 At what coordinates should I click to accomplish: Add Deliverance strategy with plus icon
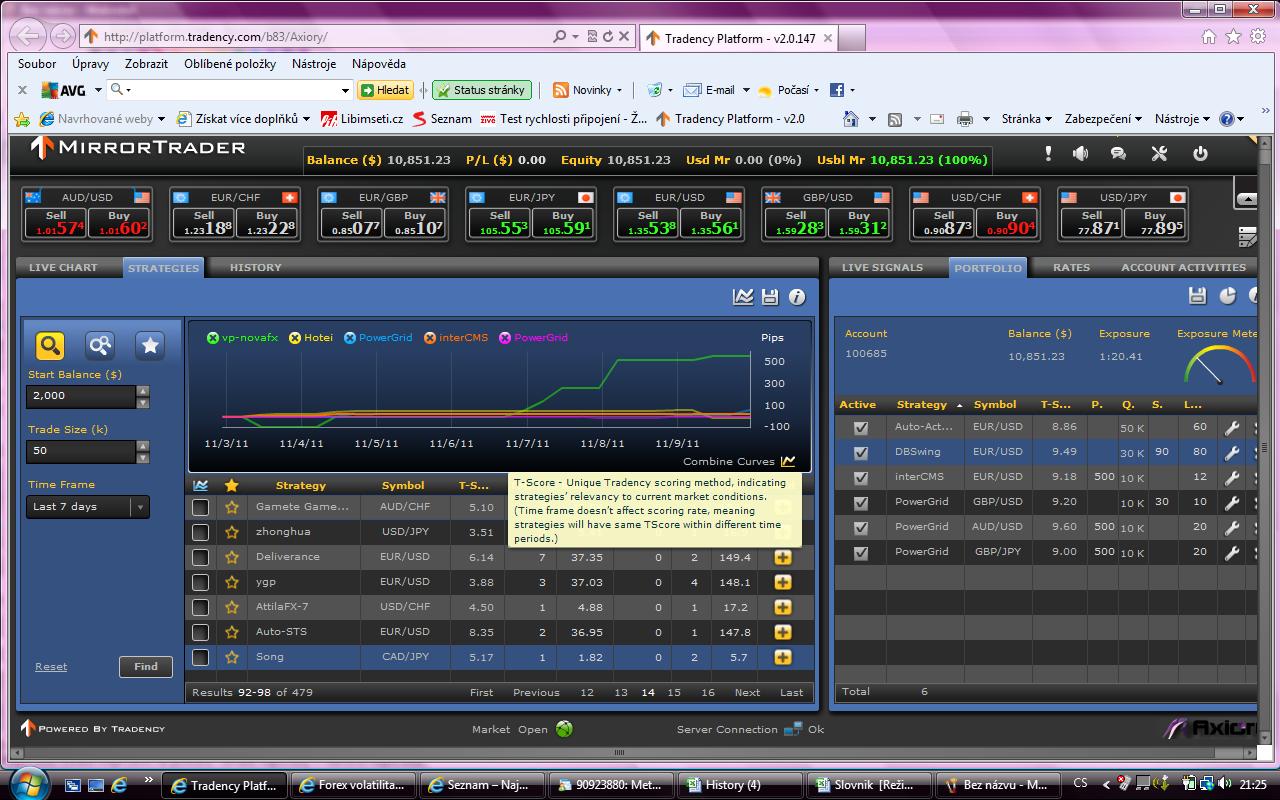click(783, 557)
